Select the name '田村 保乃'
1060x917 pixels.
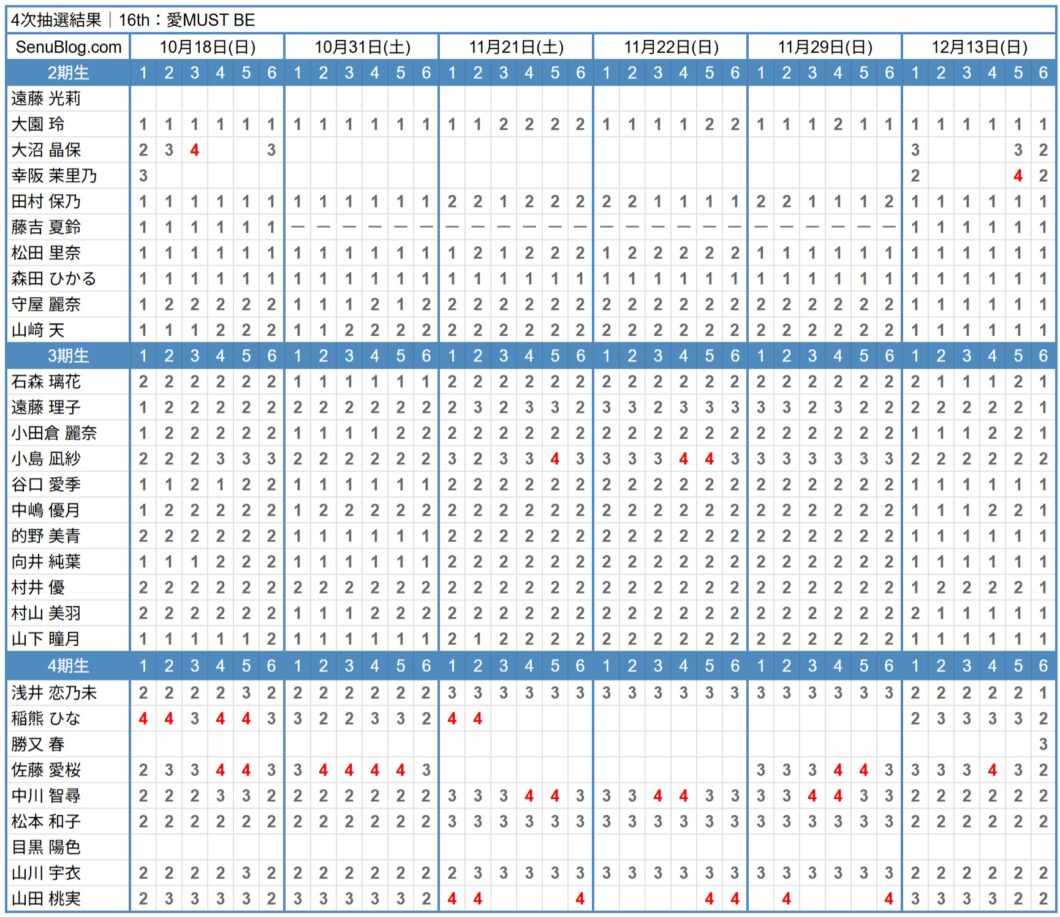click(x=46, y=202)
